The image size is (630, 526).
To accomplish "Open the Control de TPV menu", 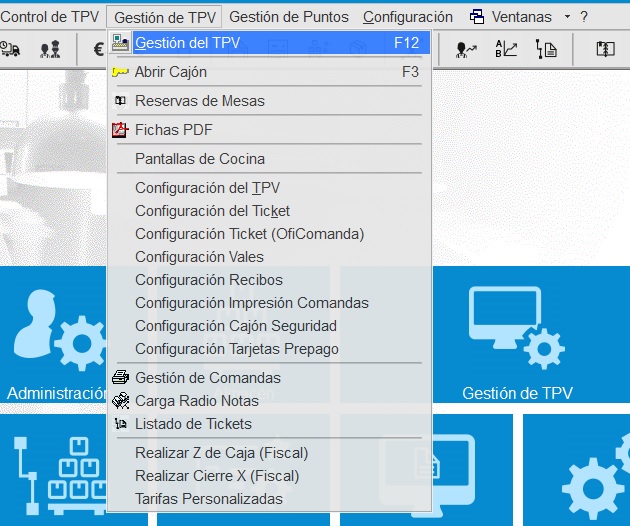I will [x=49, y=17].
